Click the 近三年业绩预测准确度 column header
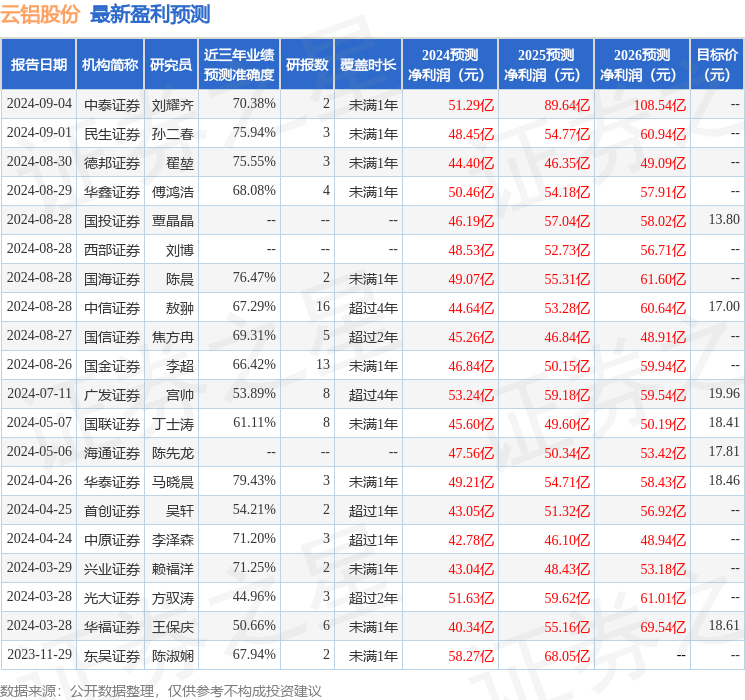Image resolution: width=745 pixels, height=700 pixels. (x=239, y=65)
